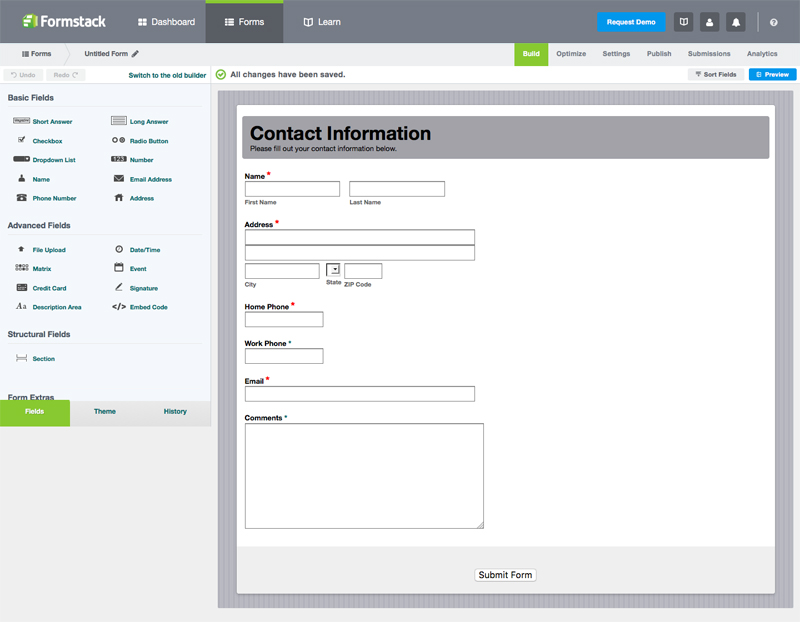
Task: Click the City input field
Action: pos(282,271)
